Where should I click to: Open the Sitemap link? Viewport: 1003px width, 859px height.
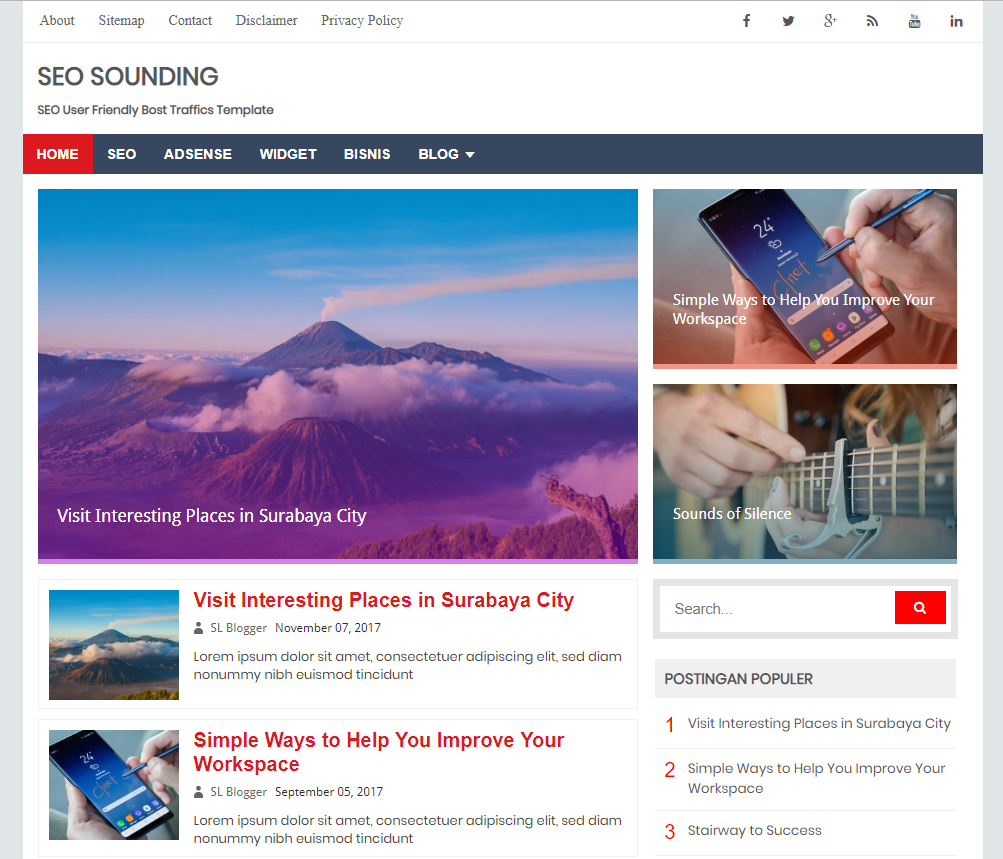(x=122, y=20)
